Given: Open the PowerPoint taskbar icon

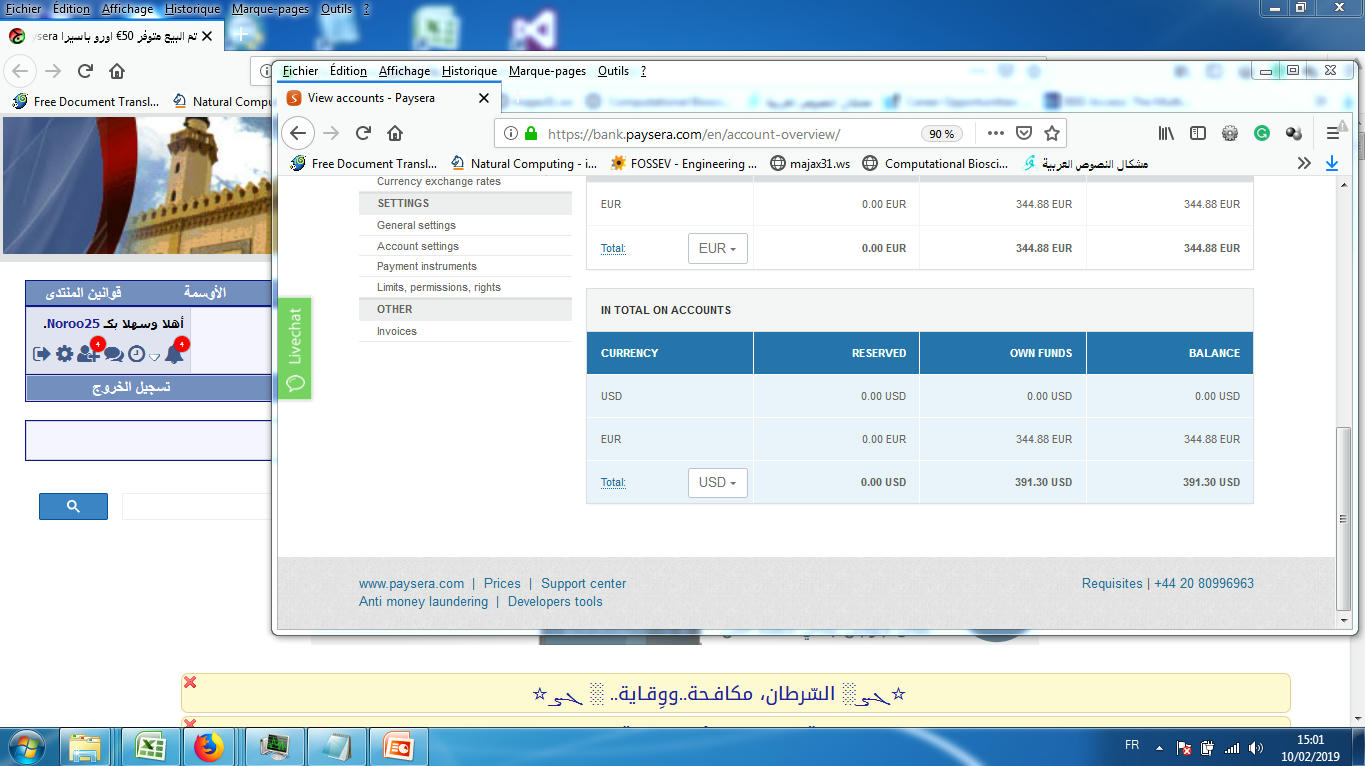Looking at the screenshot, I should coord(399,747).
